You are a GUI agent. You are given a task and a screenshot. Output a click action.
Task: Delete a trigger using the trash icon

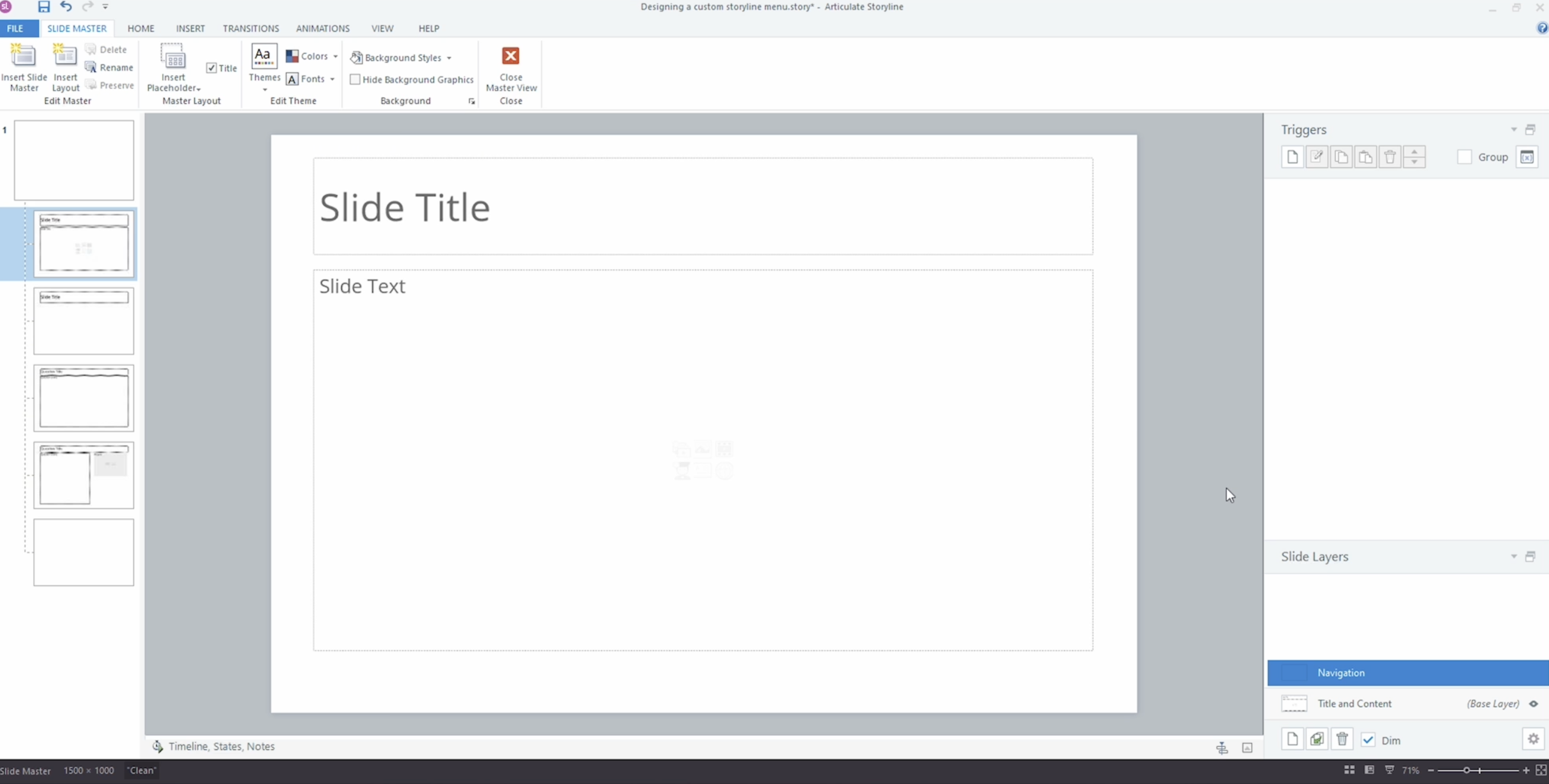point(1389,156)
